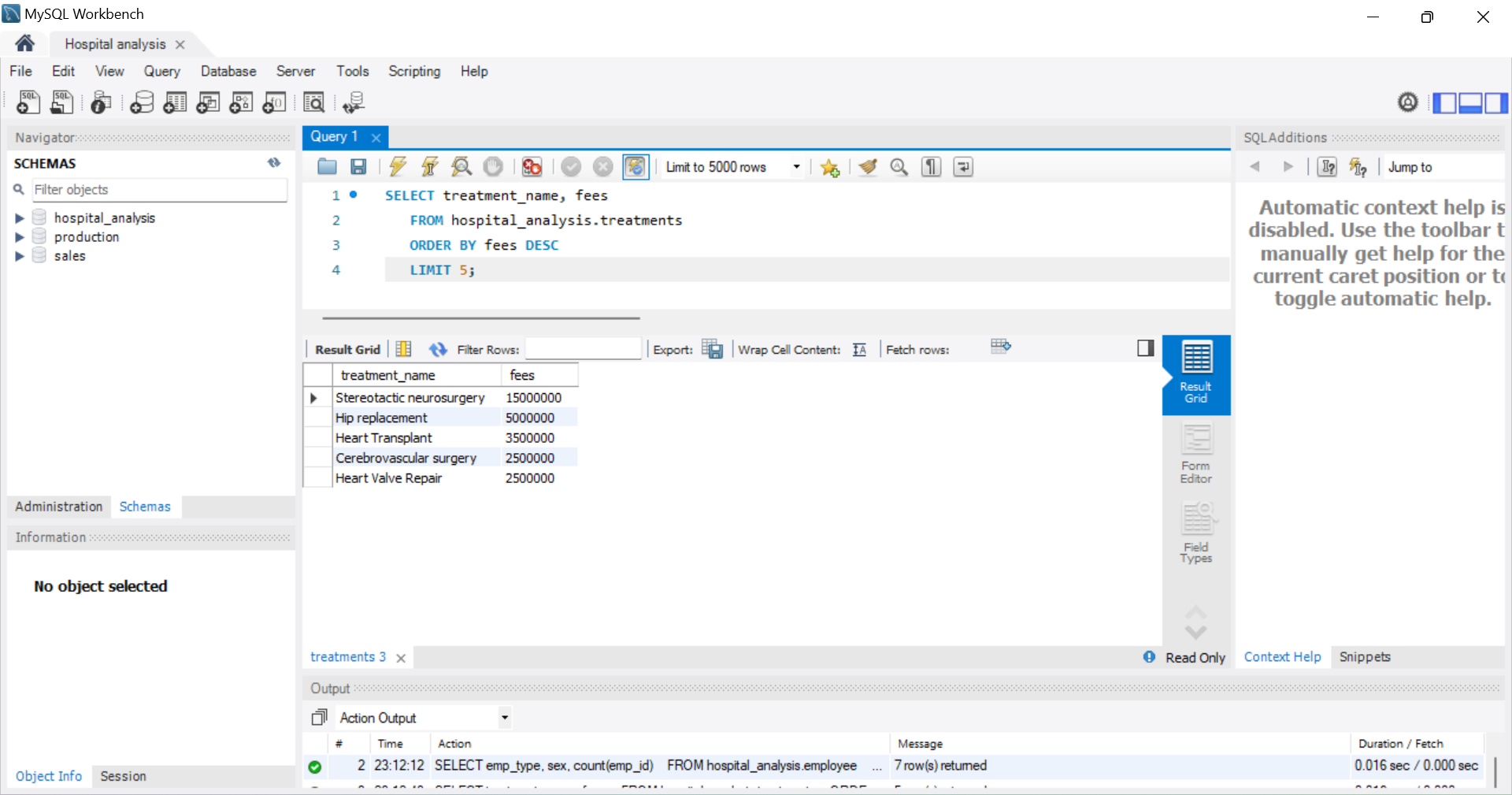Create a new stored procedure icon

(x=241, y=102)
